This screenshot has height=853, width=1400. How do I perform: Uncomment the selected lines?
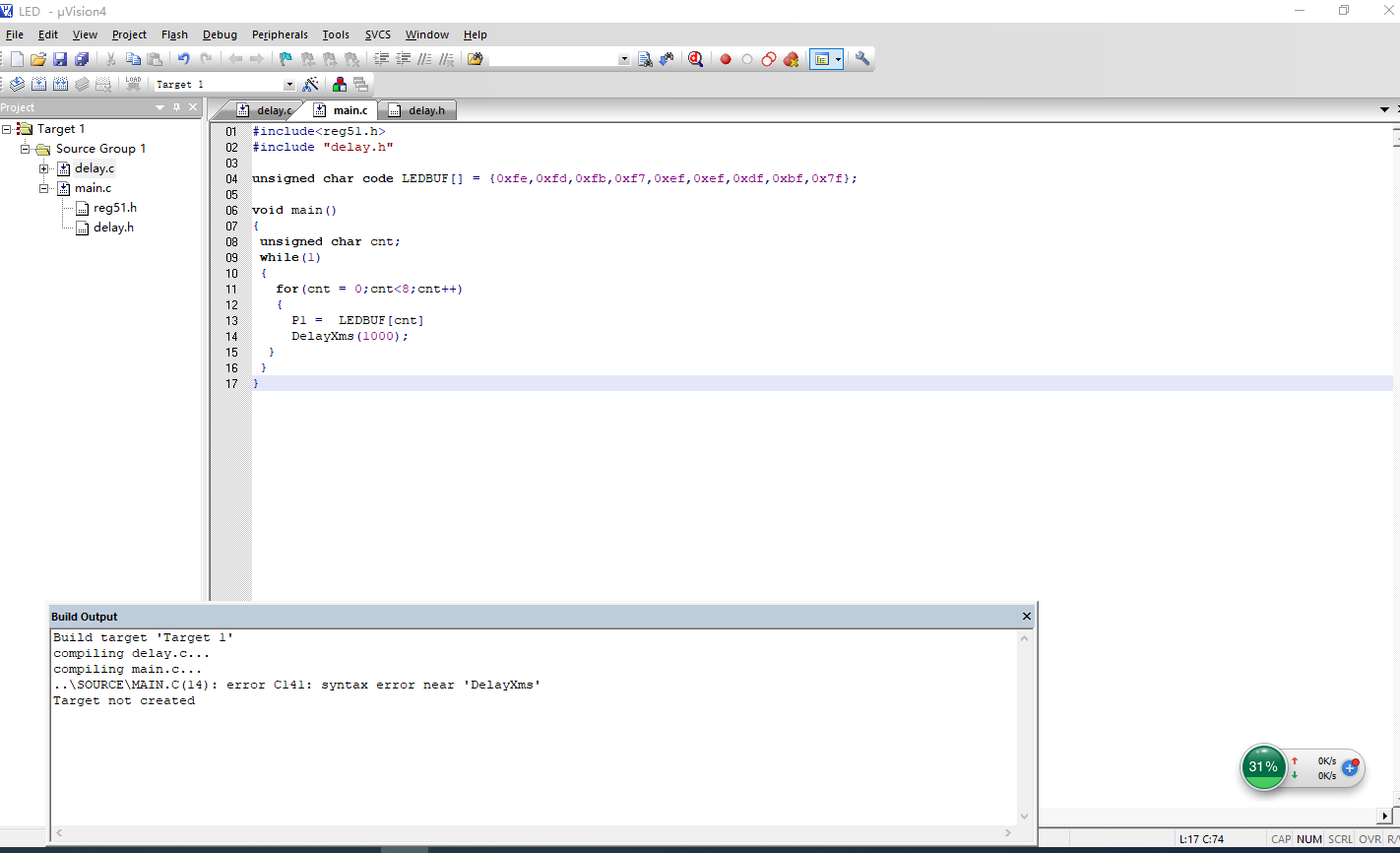pos(446,59)
